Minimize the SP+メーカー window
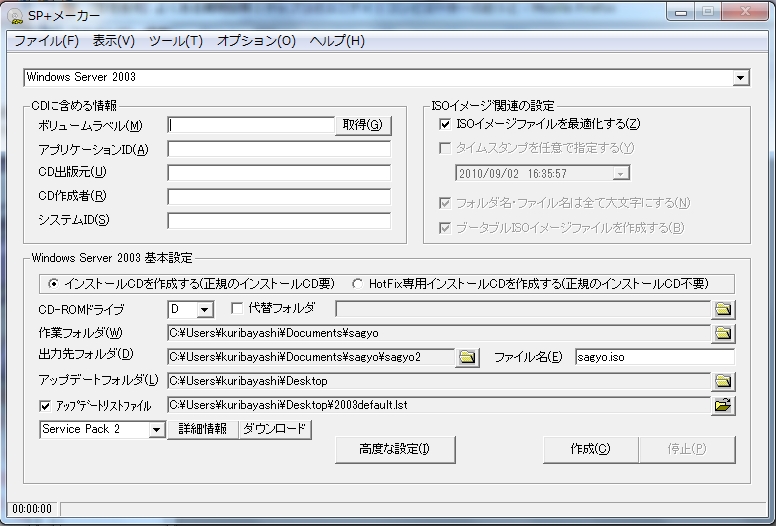Screen dimensions: 776x526 (681, 12)
